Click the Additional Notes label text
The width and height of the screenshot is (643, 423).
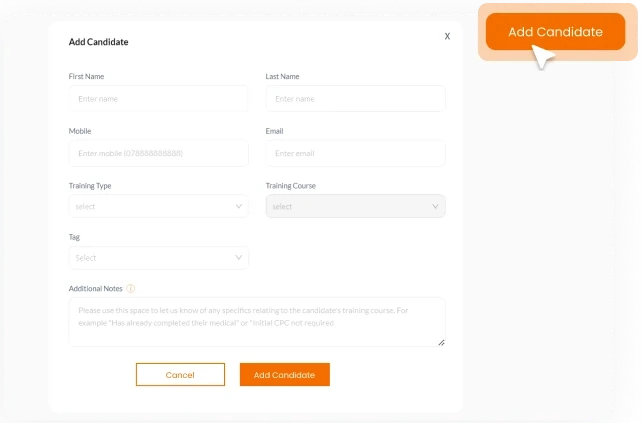pos(96,289)
